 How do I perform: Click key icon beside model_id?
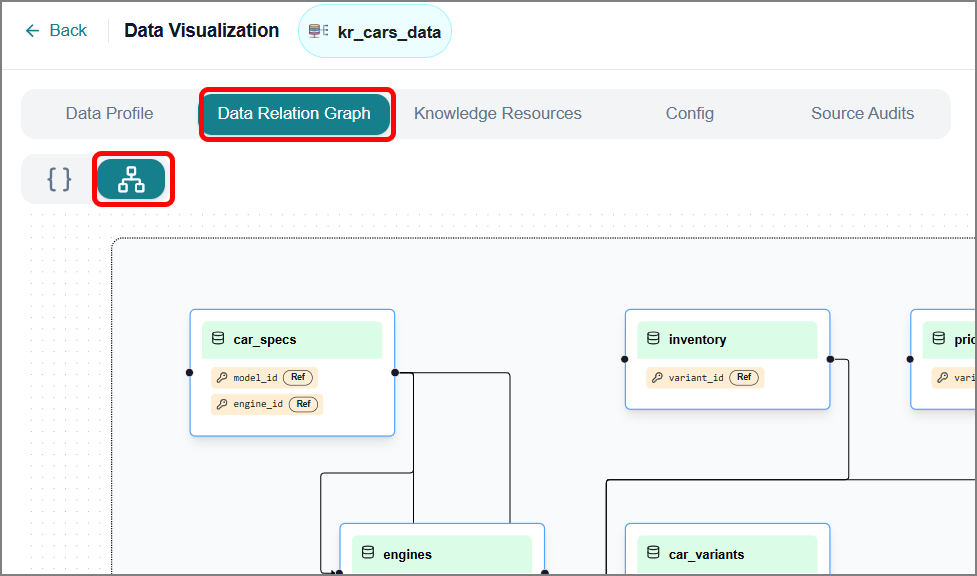(222, 378)
